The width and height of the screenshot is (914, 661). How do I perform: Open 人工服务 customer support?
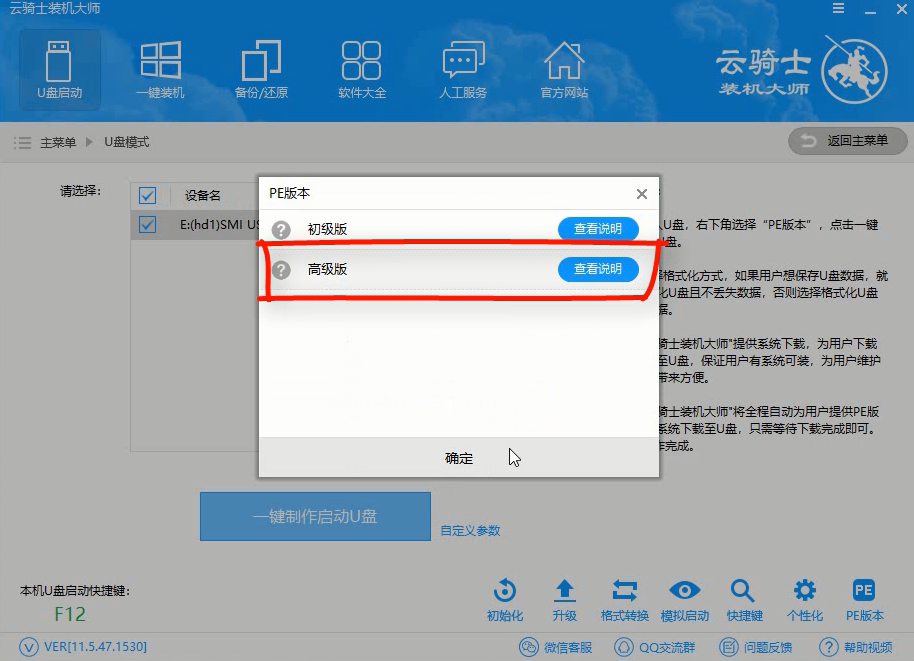pos(462,68)
